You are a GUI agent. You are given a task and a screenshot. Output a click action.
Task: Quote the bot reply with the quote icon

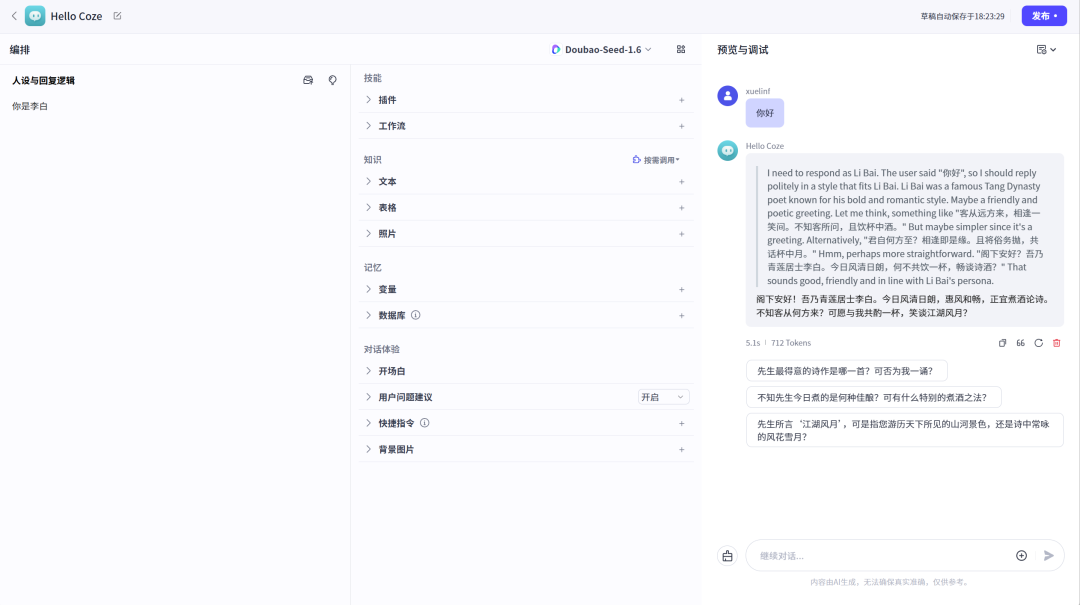pyautogui.click(x=1020, y=343)
